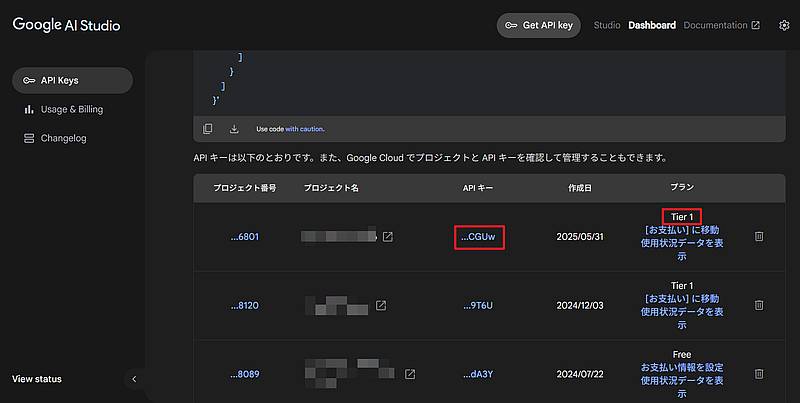Open external link for project ...6801
This screenshot has width=800, height=403.
pos(388,237)
